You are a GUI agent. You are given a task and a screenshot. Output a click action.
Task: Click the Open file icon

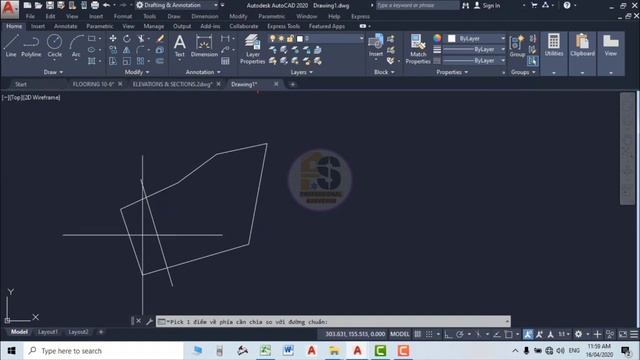38,5
